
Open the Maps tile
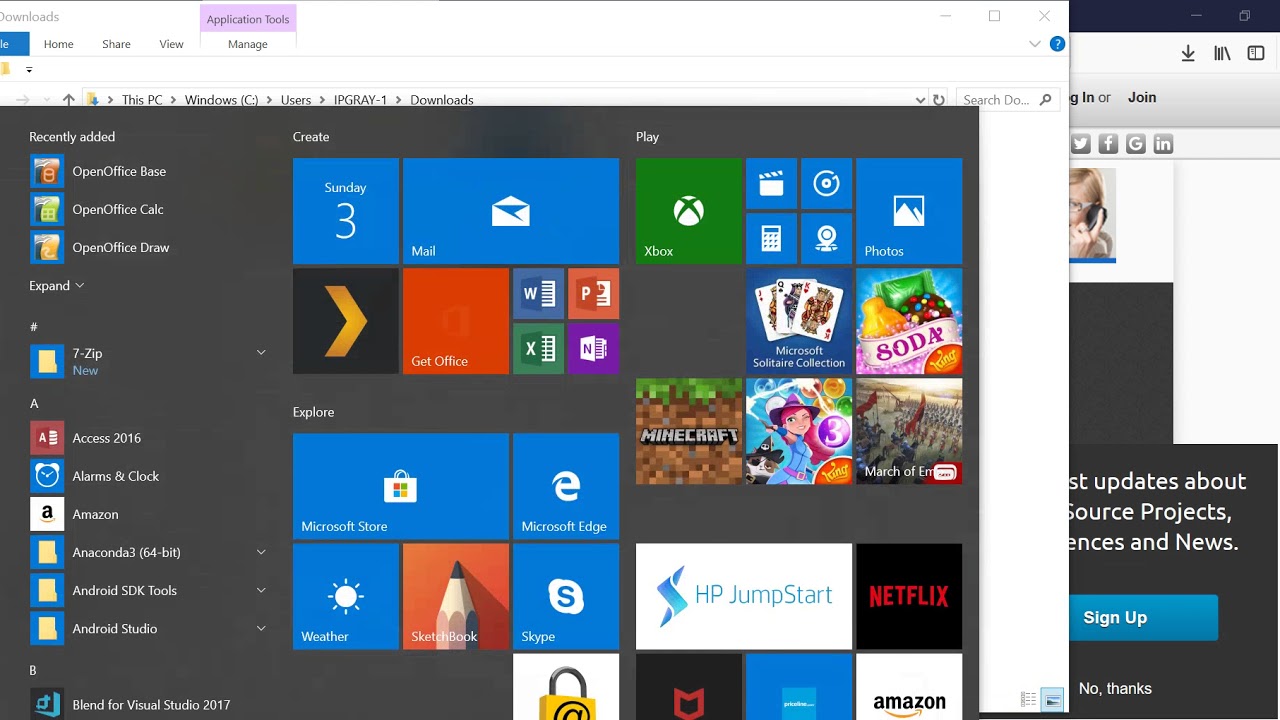826,239
